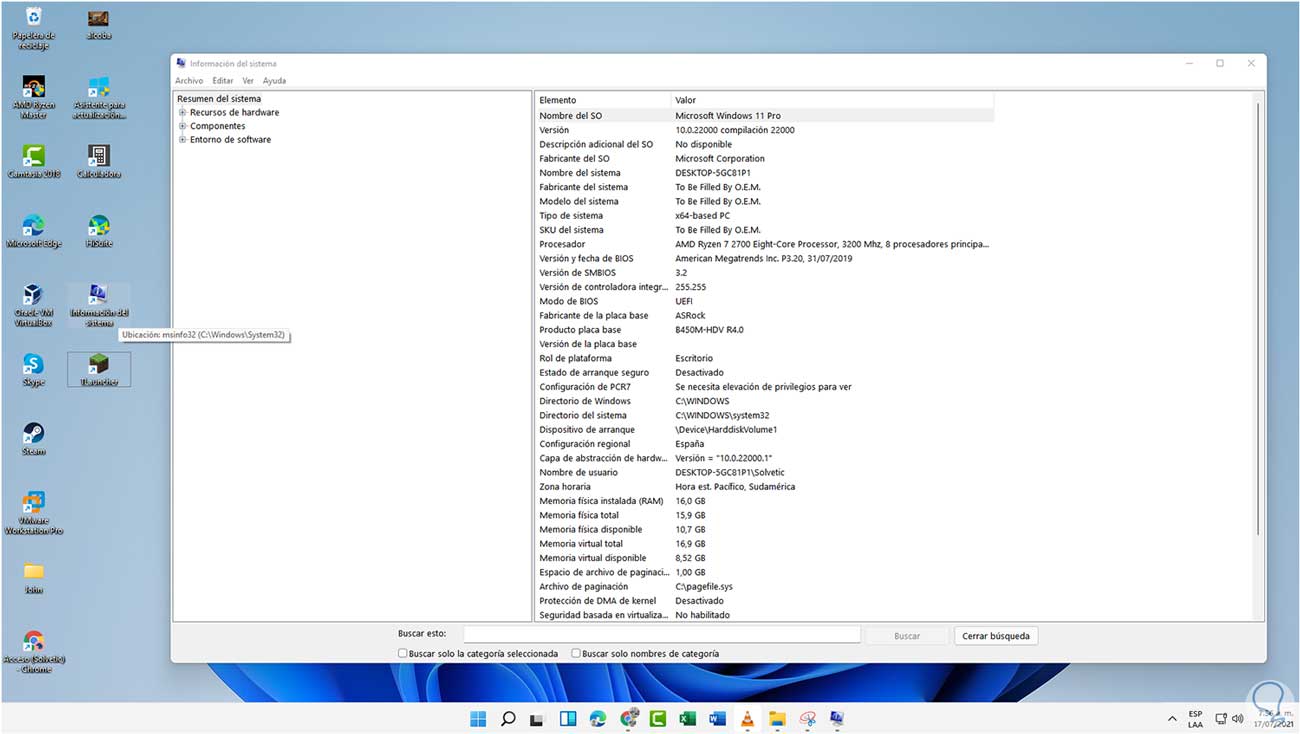Screen dimensions: 1300x734
Task: Select the HiSuite desktop shortcut
Action: pos(98,230)
